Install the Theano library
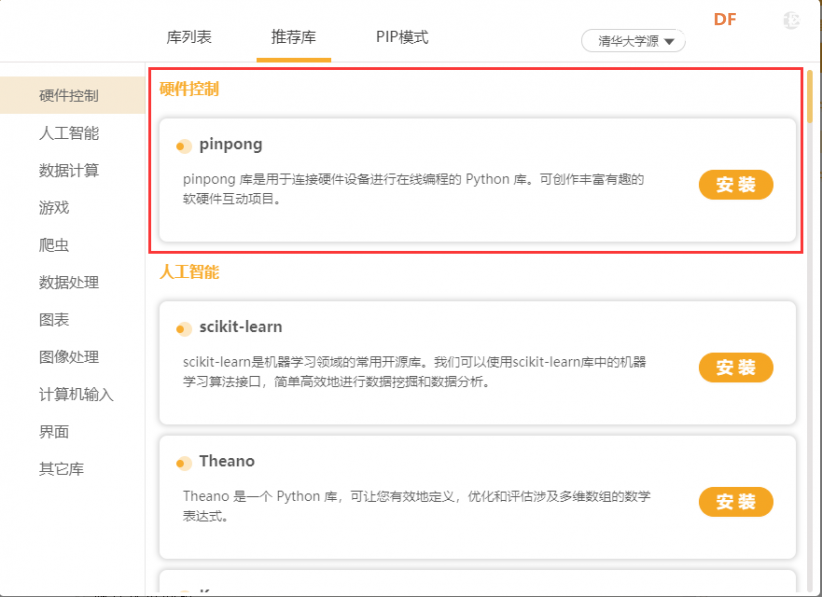Screen dimensions: 822x597 [736, 502]
